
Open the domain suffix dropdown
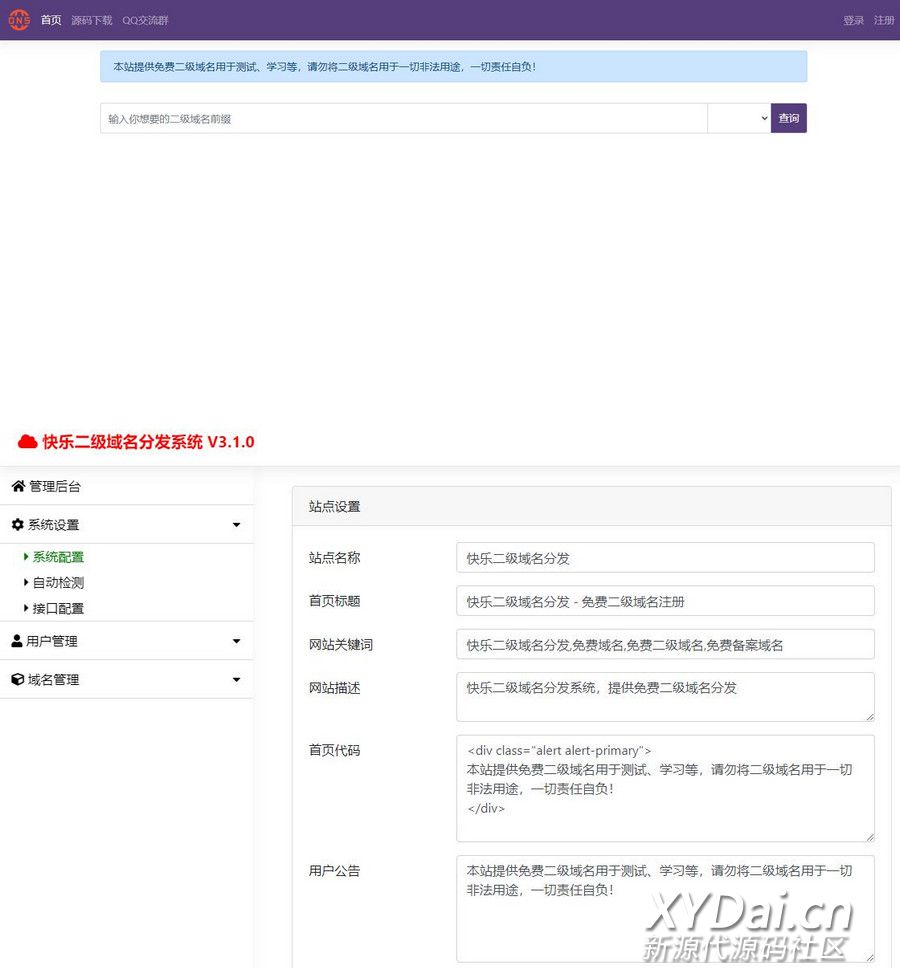pos(738,118)
